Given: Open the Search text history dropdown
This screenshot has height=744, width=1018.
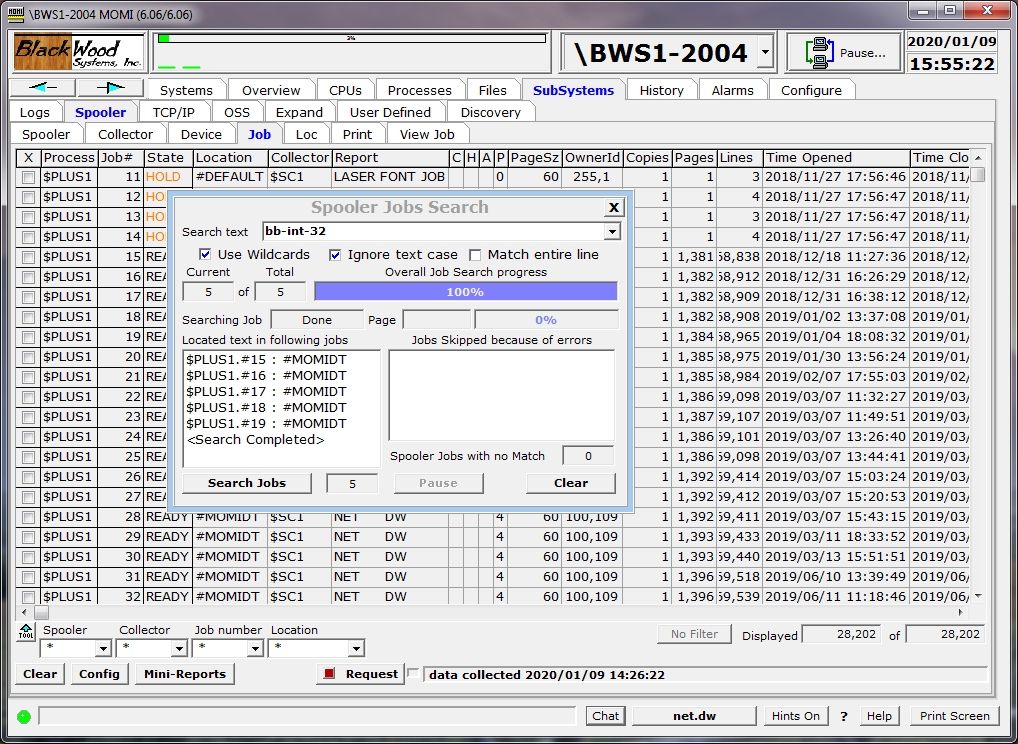Looking at the screenshot, I should [x=612, y=232].
